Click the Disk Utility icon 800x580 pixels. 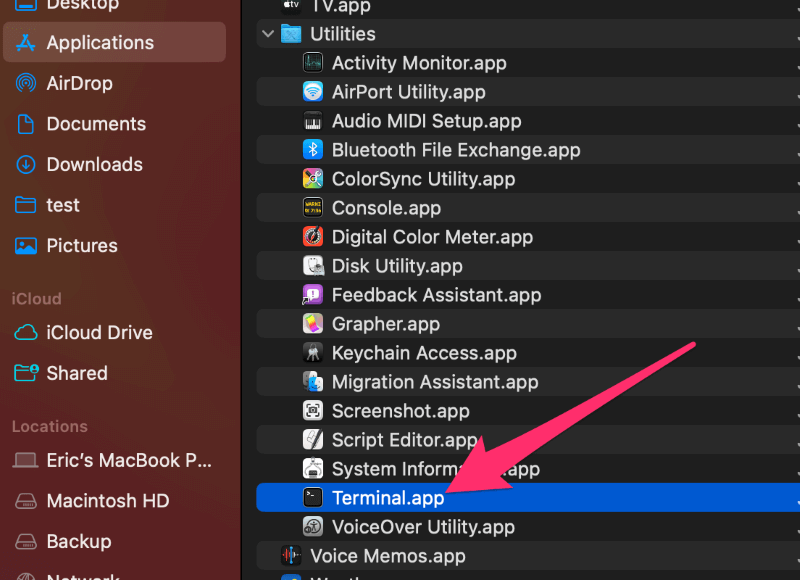pyautogui.click(x=313, y=266)
